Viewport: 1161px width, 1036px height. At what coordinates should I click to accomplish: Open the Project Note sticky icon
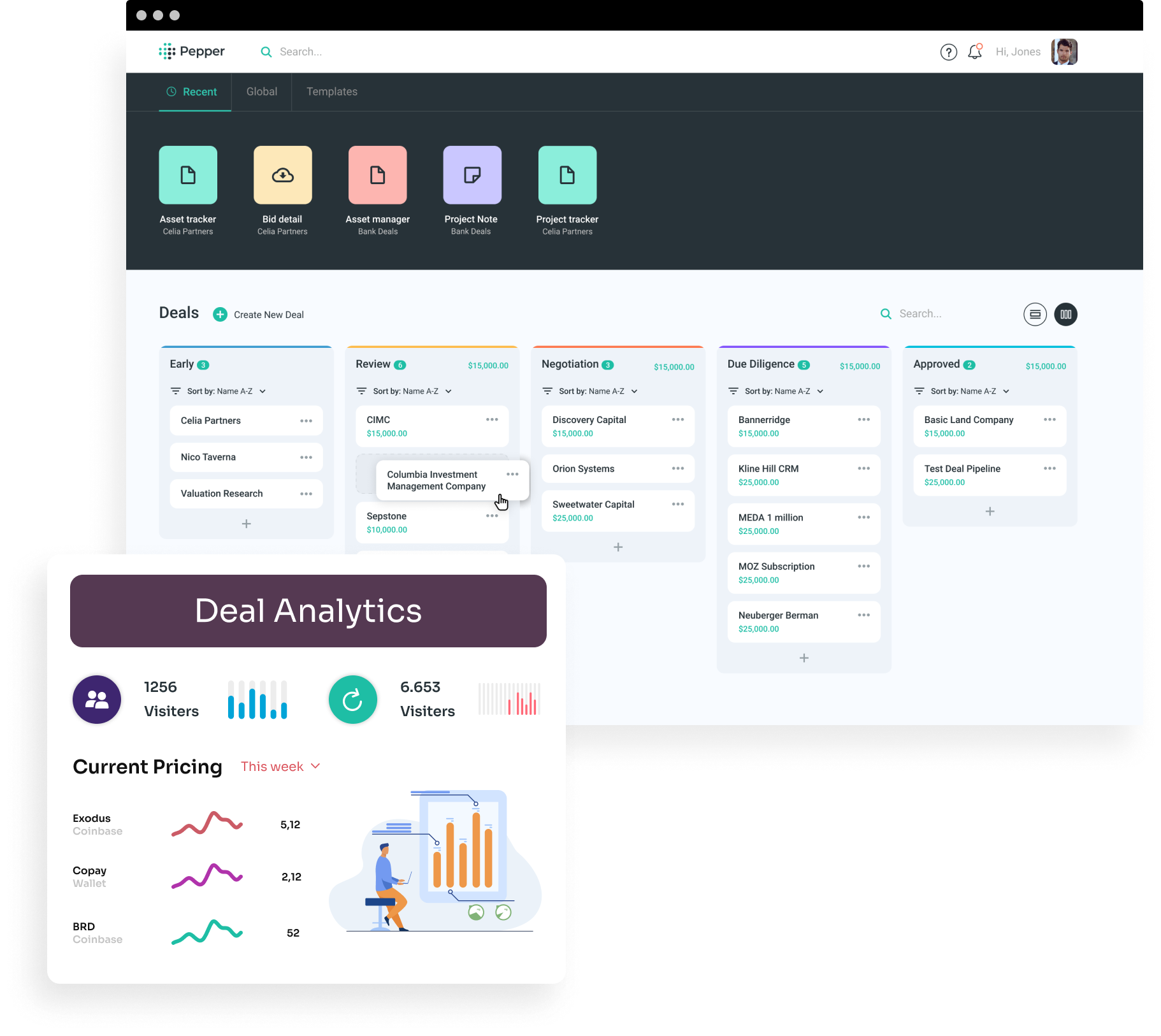pos(472,175)
